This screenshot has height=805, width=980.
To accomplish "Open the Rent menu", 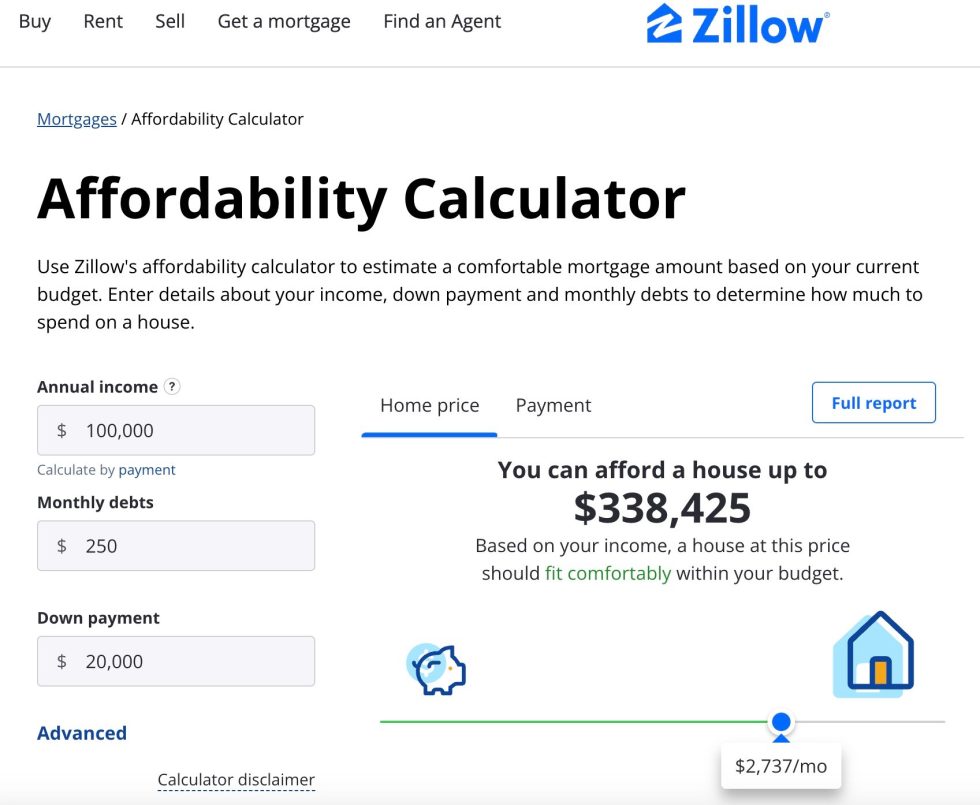I will [x=103, y=21].
